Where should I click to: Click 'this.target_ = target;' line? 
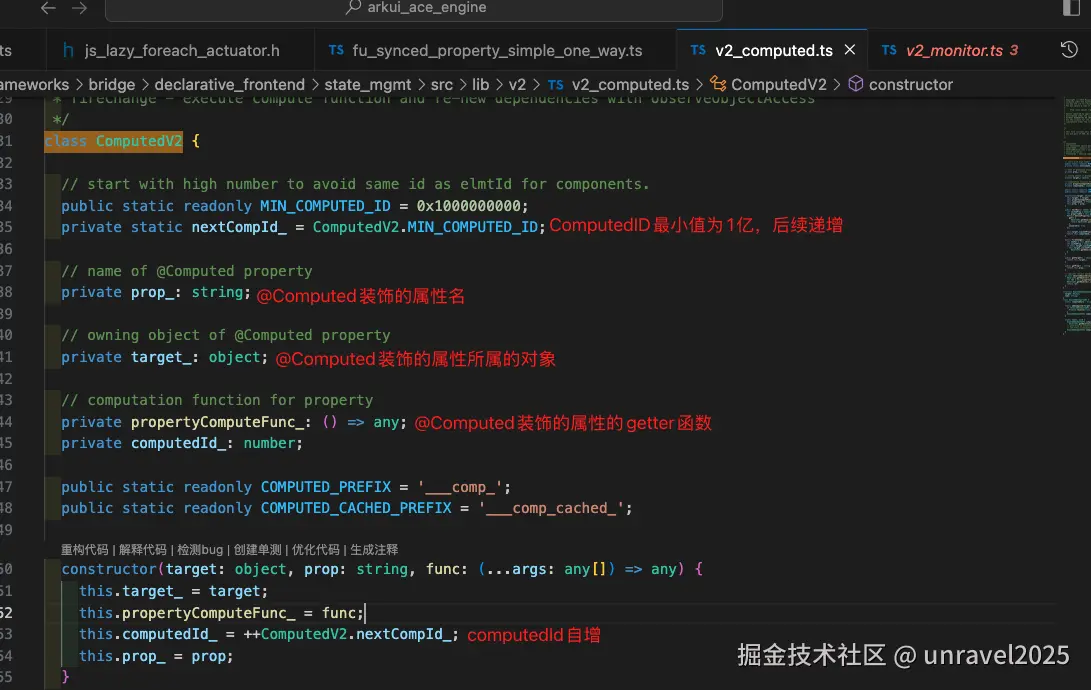[173, 591]
